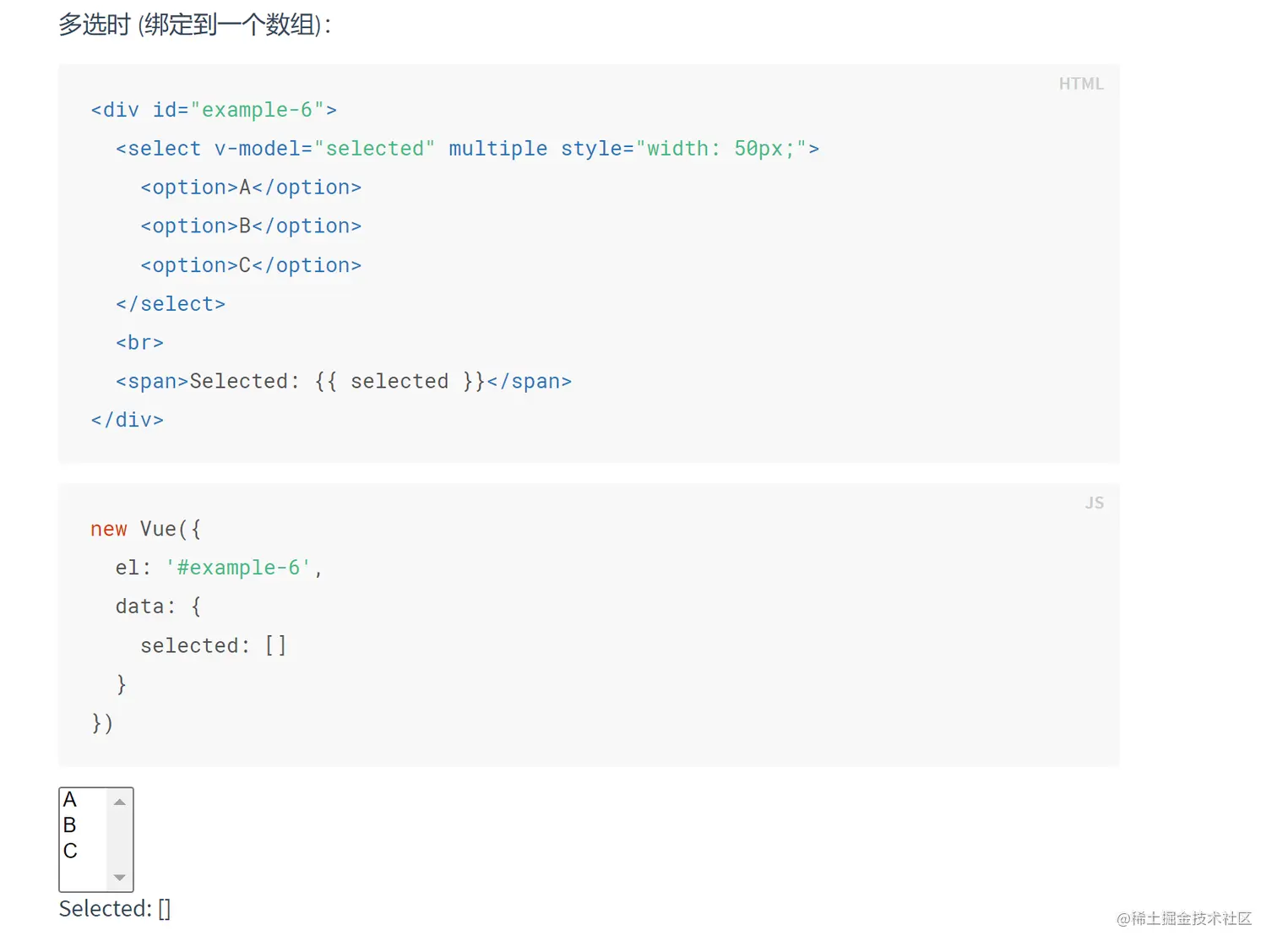
Task: Click the span Selected code line
Action: 344,382
